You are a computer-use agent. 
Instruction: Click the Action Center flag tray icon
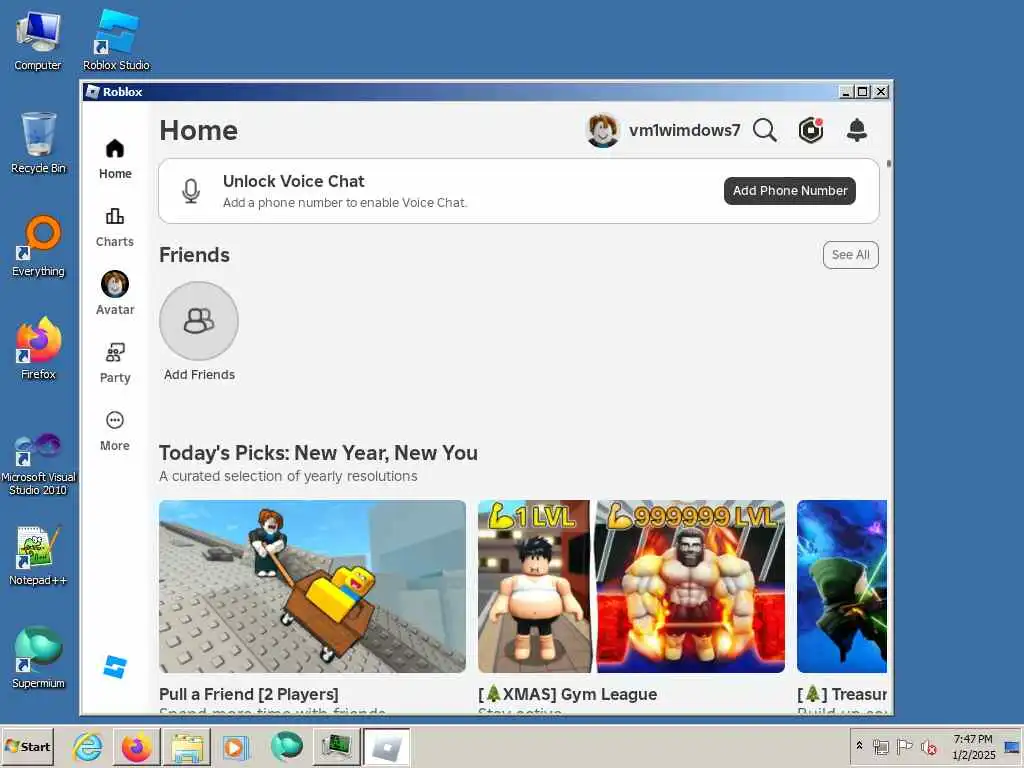coord(904,746)
